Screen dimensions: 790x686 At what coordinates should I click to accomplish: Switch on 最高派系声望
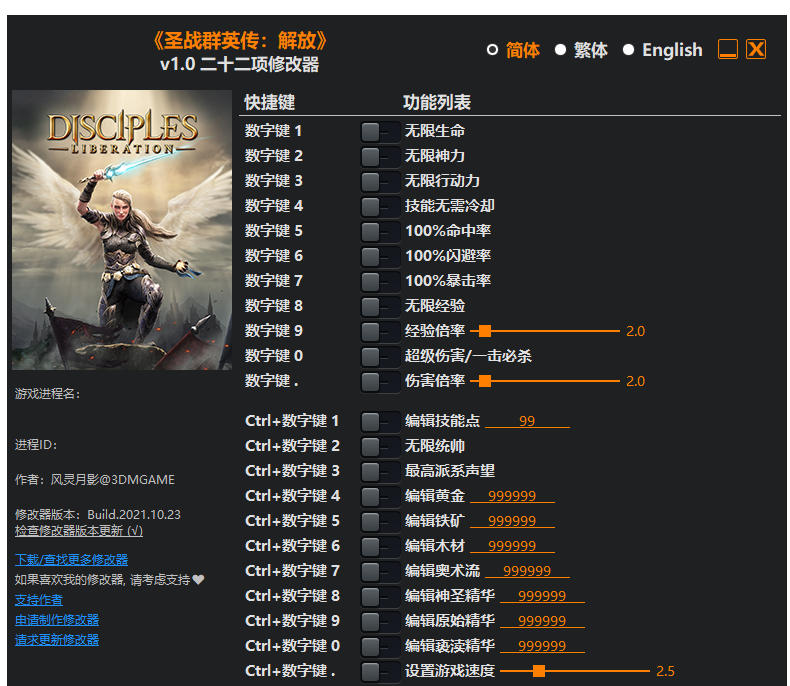coord(380,472)
